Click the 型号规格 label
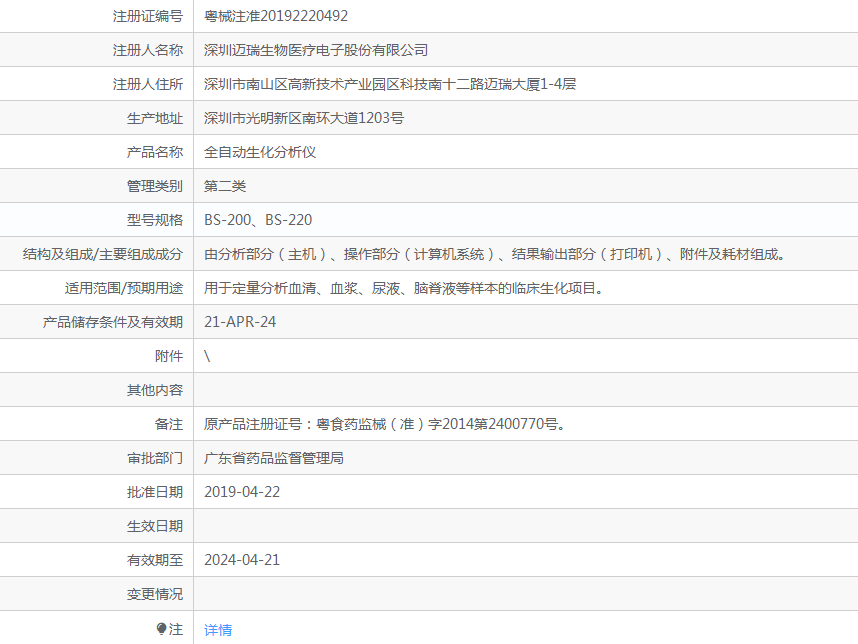858x644 pixels. pos(155,220)
